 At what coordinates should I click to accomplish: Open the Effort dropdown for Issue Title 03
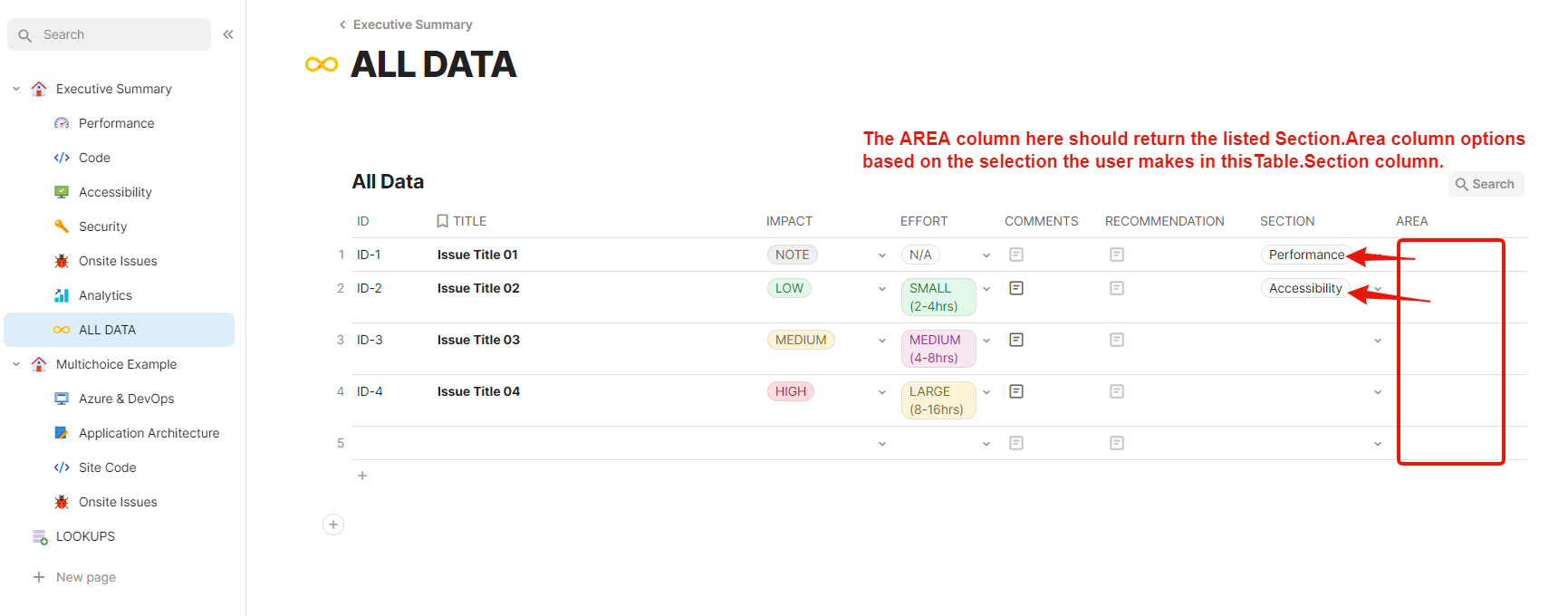[986, 341]
